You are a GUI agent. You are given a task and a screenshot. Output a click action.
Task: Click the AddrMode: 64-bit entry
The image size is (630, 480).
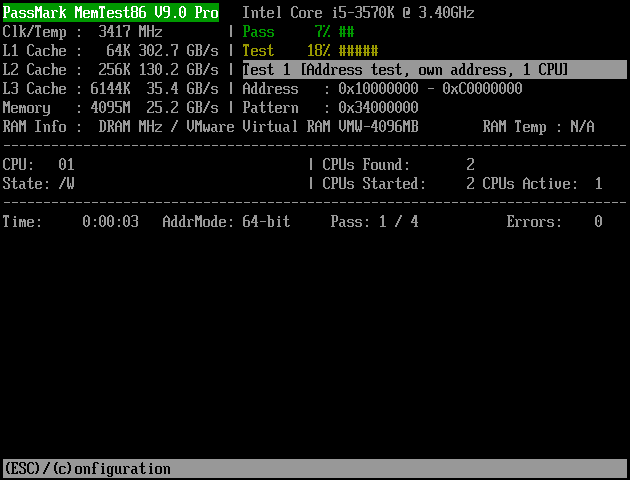[226, 222]
